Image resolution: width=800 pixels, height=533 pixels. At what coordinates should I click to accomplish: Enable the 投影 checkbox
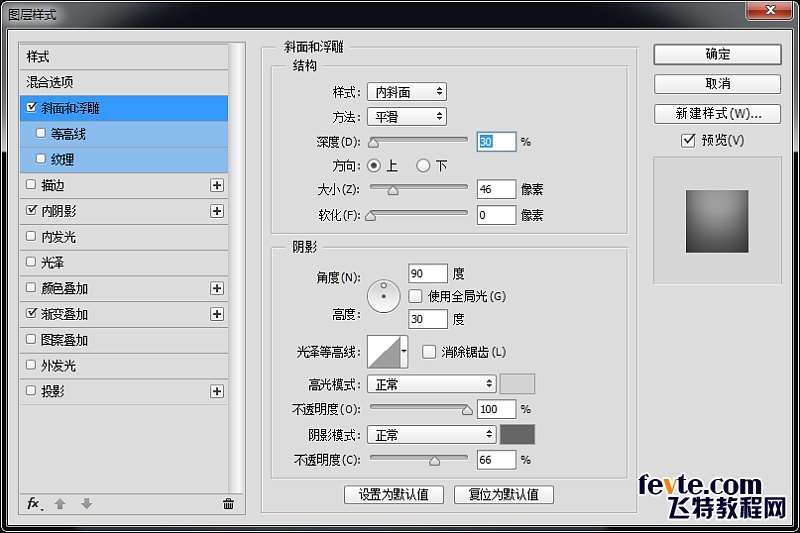(31, 390)
